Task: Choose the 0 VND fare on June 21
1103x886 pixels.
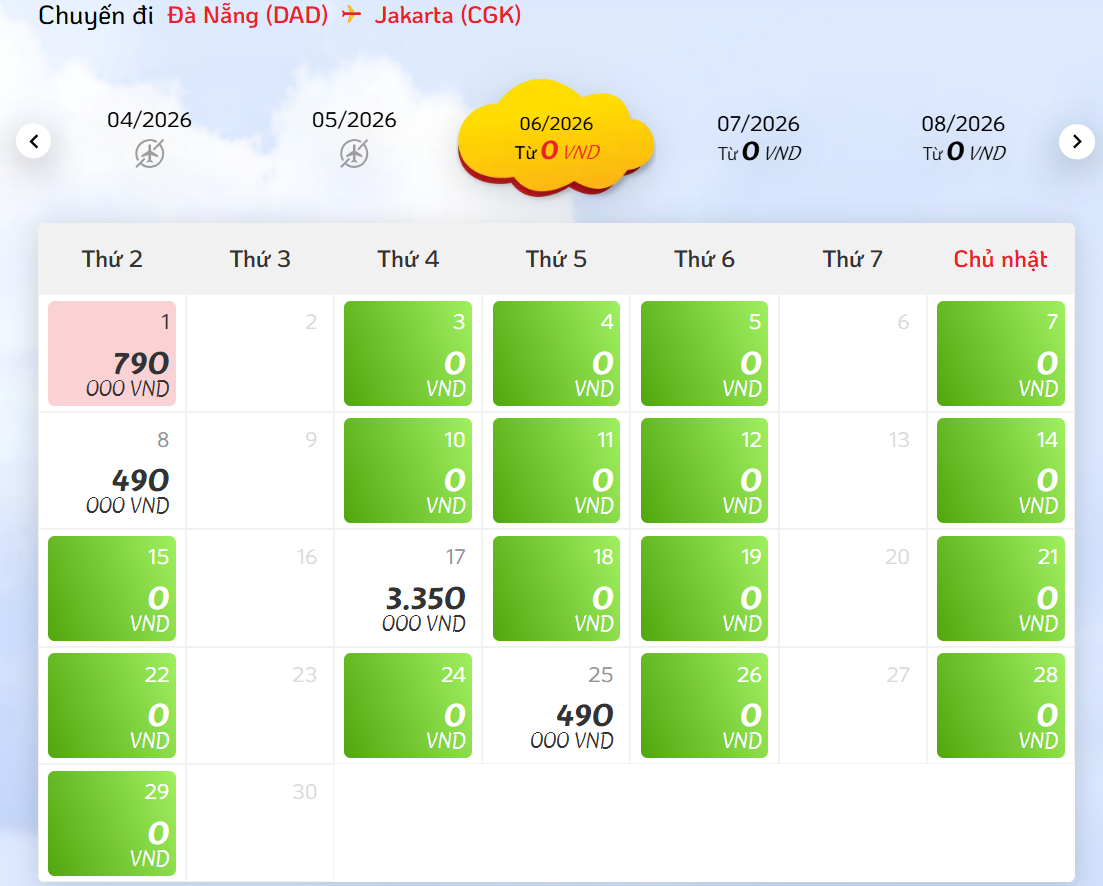Action: coord(1000,589)
